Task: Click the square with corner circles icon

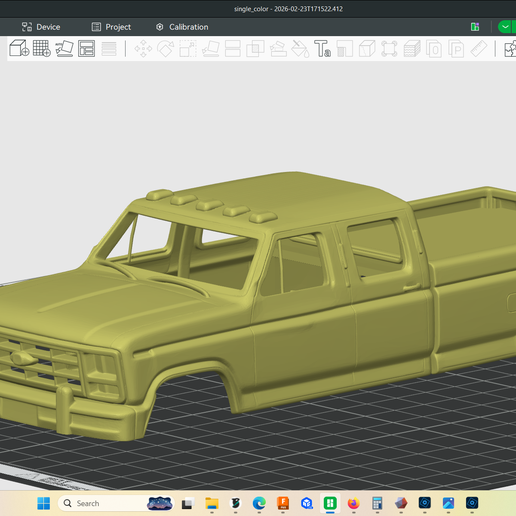Action: [x=389, y=49]
